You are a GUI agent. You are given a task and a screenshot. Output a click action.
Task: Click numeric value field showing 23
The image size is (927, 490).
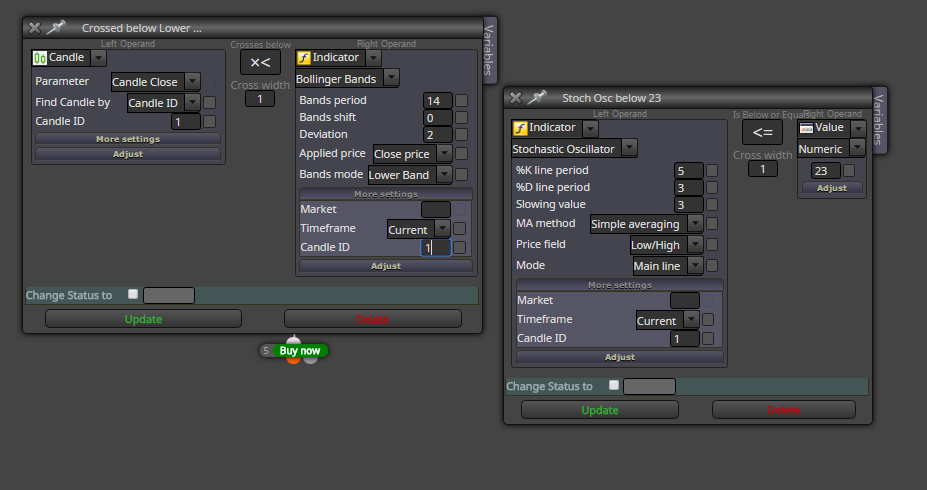click(x=825, y=171)
